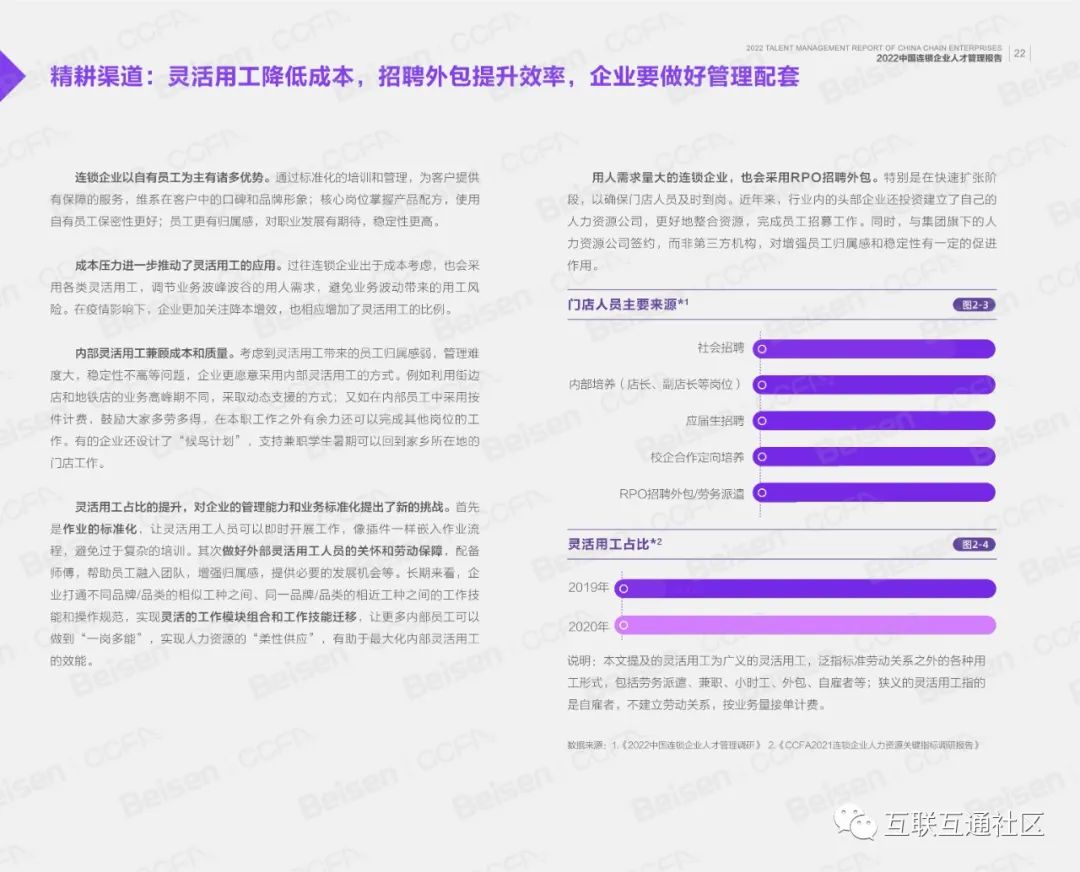Screen dimensions: 1080x872
Task: Click circle marker on 2020年 bar
Action: 623,625
